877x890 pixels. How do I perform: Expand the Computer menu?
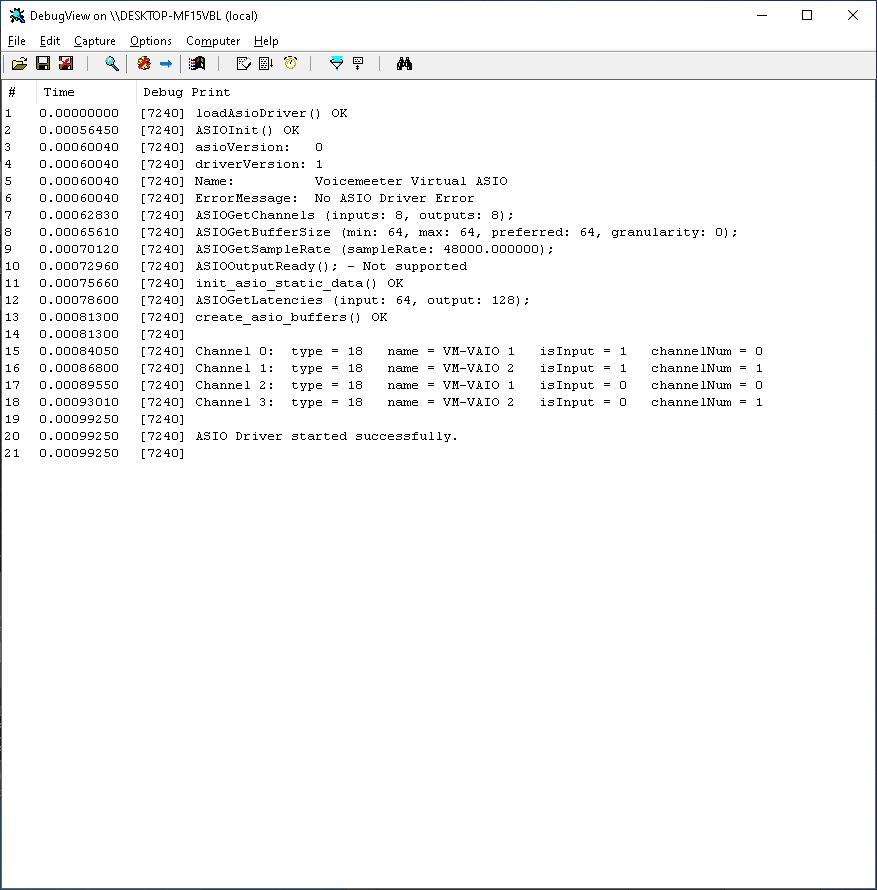coord(213,41)
